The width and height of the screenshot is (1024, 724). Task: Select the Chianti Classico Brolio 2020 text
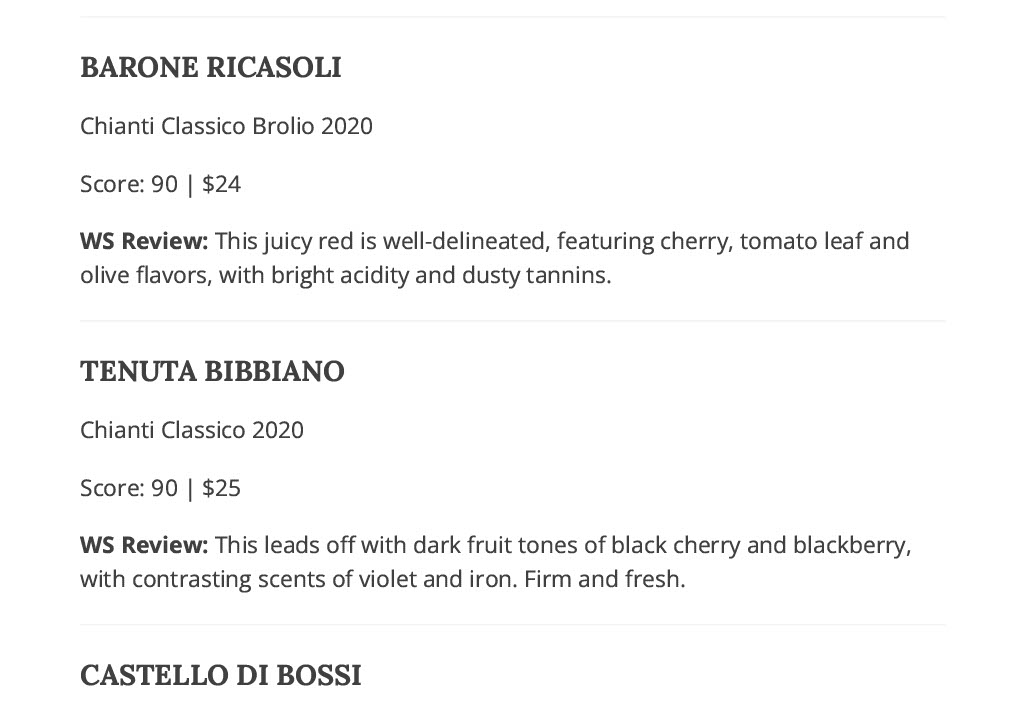click(x=226, y=126)
